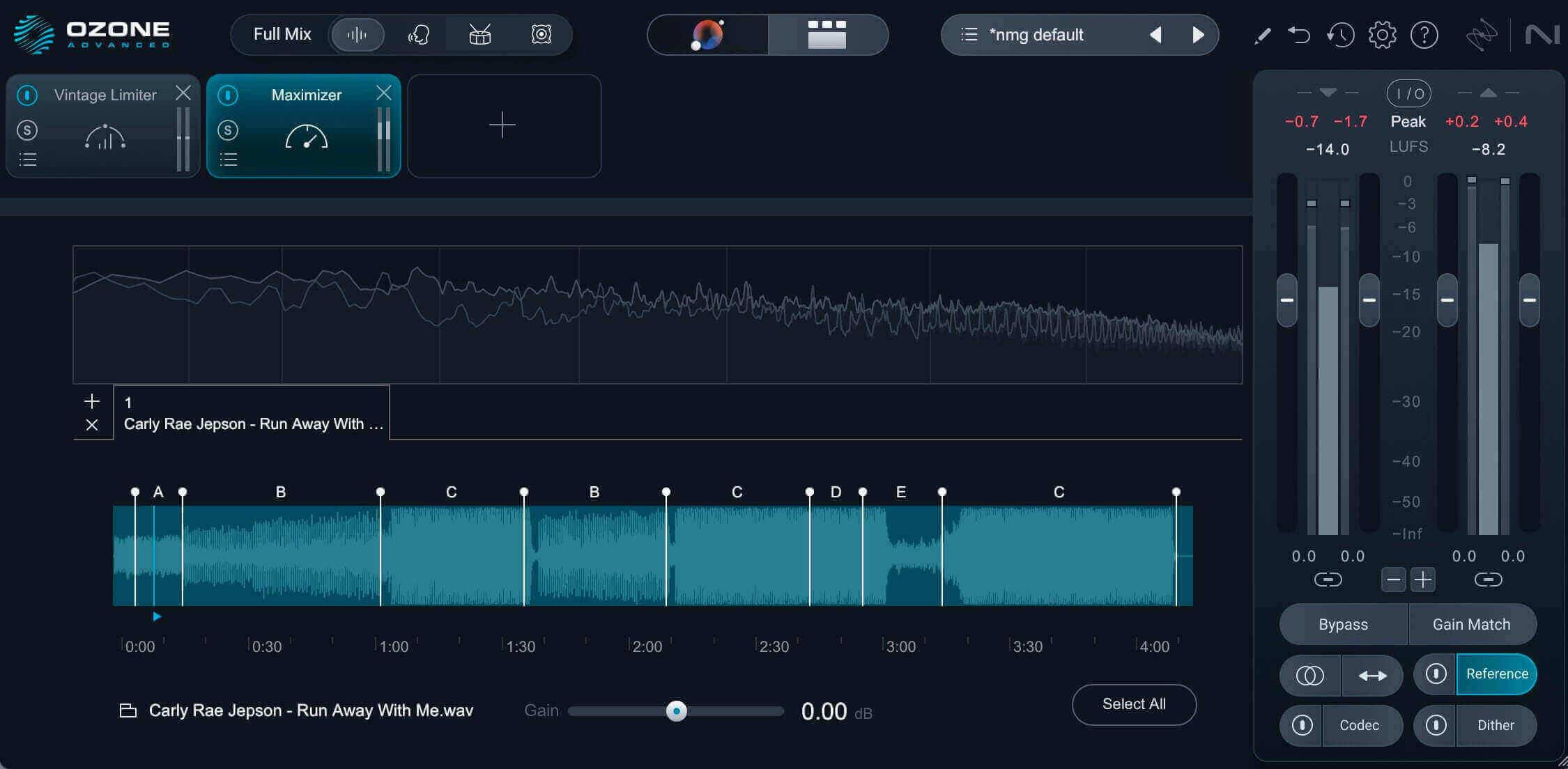
Task: Solo the Maximizer module
Action: point(228,130)
